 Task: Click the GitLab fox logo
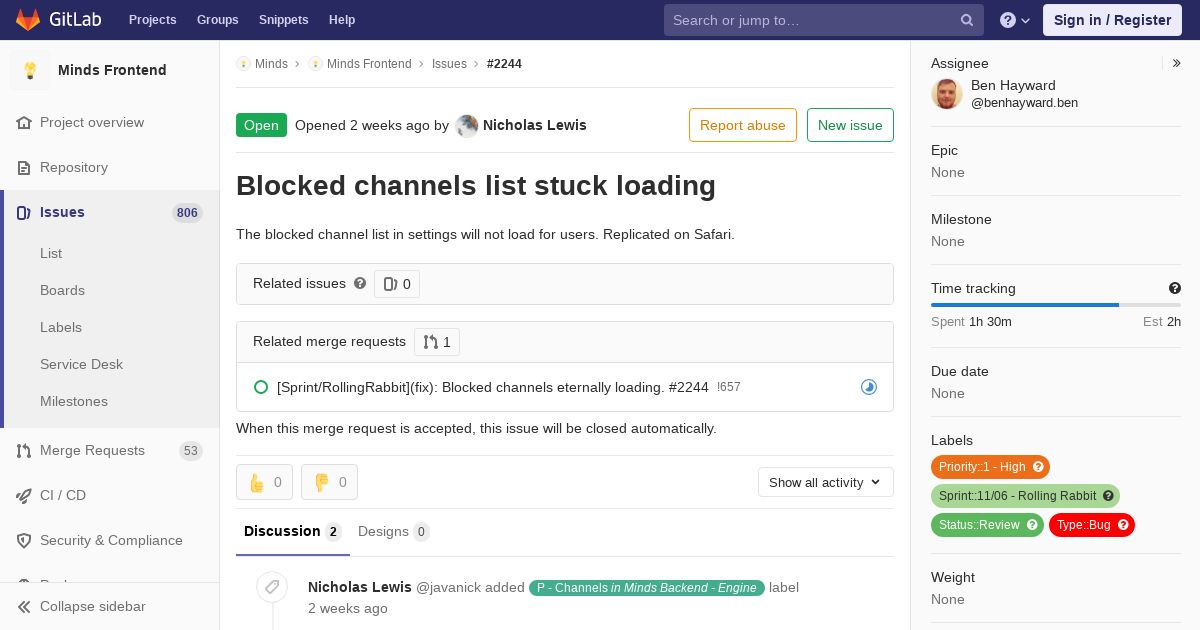pos(28,19)
